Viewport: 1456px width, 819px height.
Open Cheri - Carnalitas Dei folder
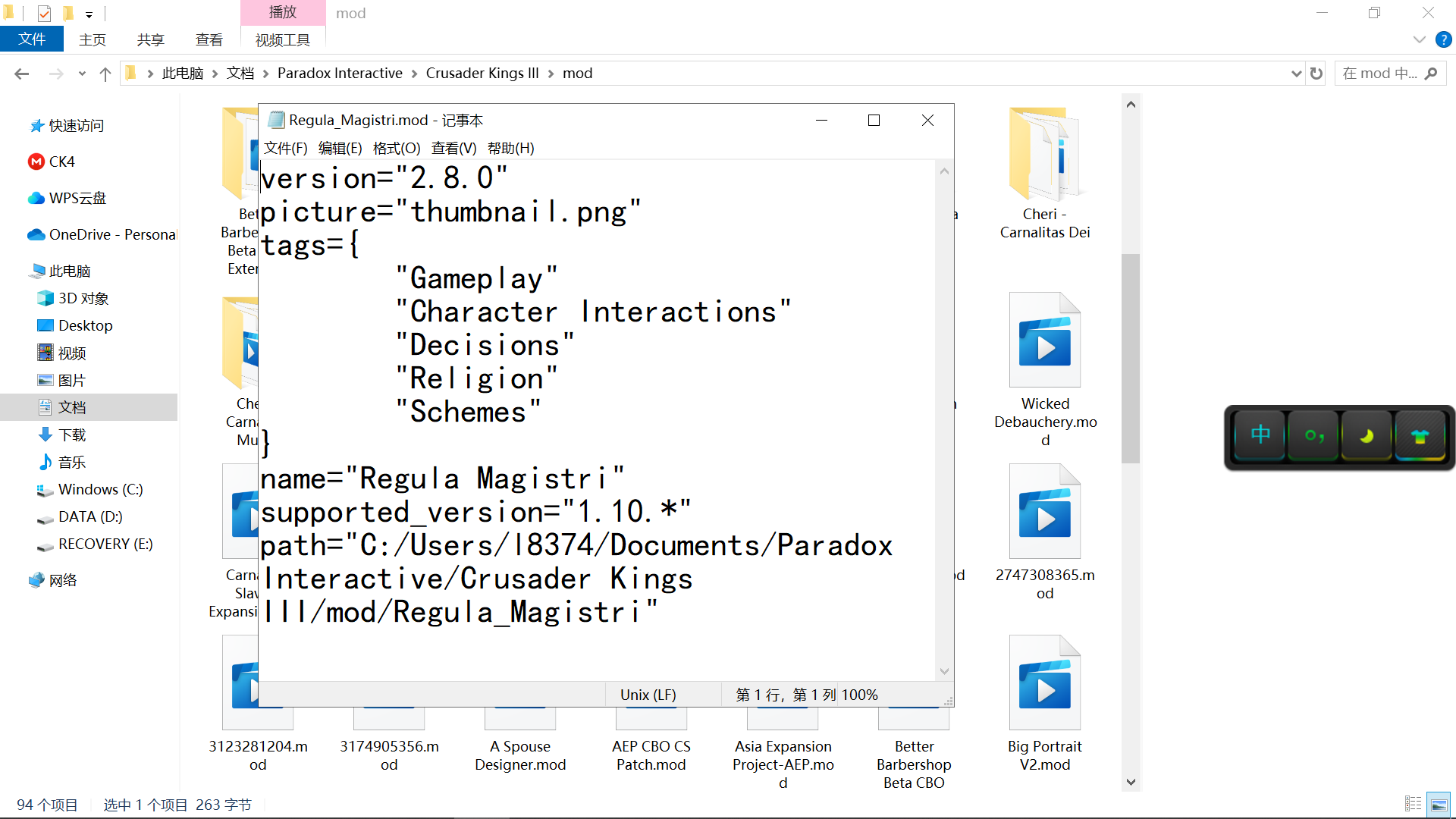[x=1044, y=155]
